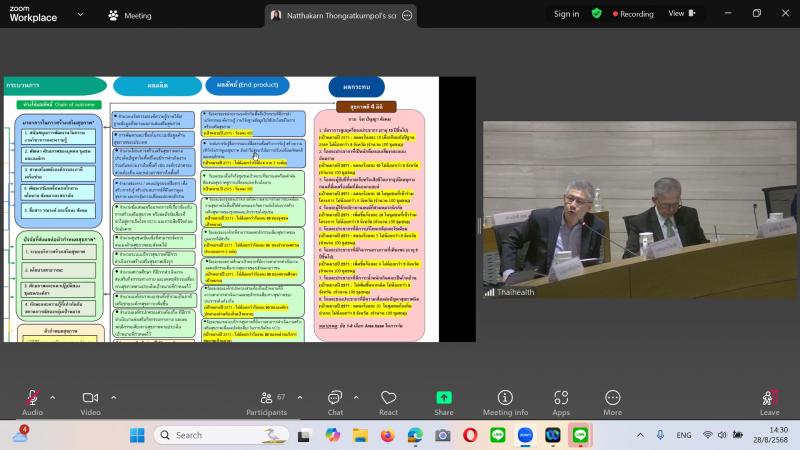
Task: Open the Apps panel
Action: tap(561, 402)
